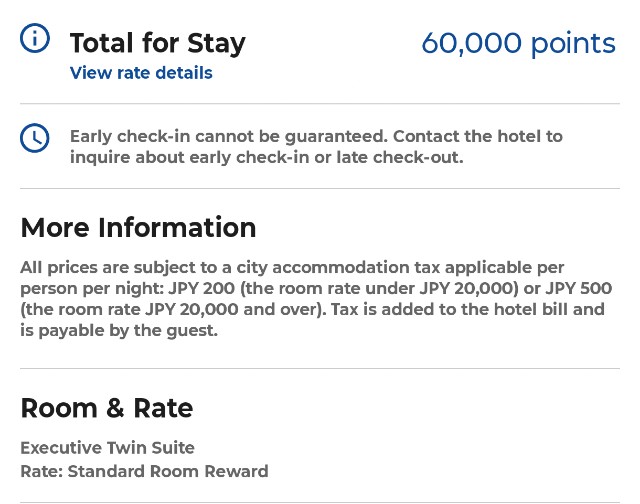640x504 pixels.
Task: Click the Rate: Standard Room Reward line
Action: (144, 471)
